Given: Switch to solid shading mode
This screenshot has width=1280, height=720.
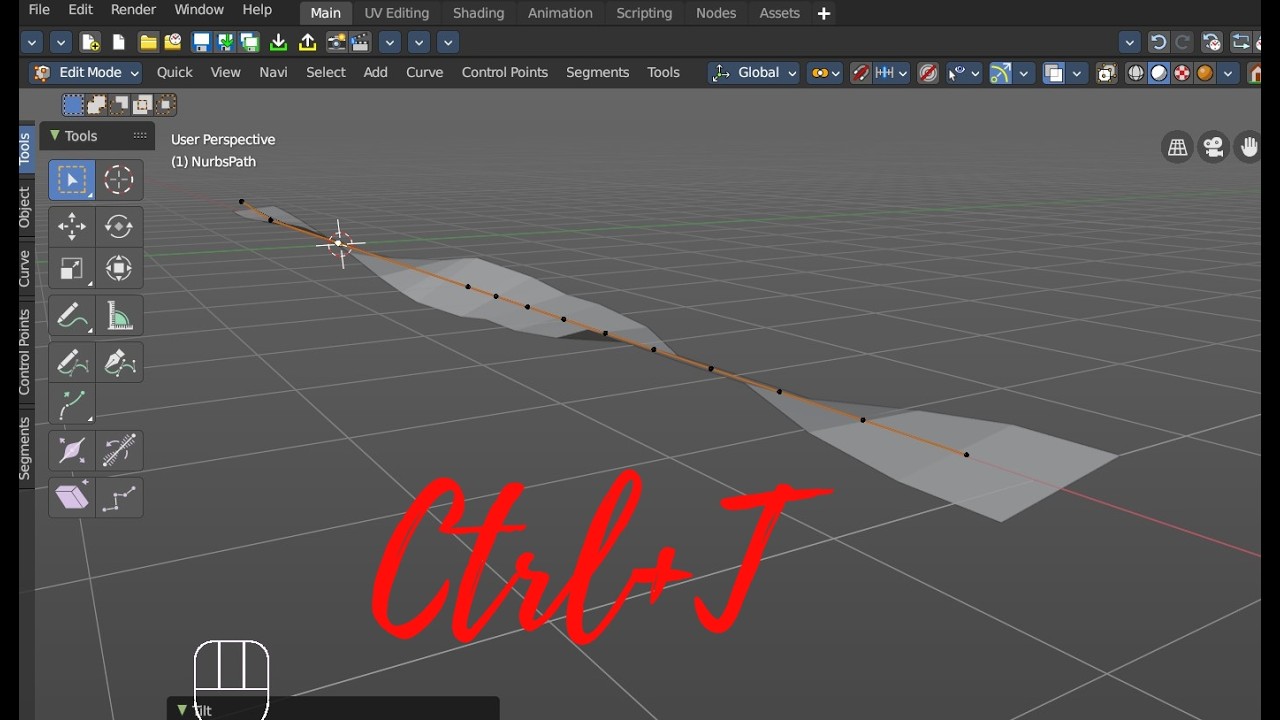Looking at the screenshot, I should coord(1159,73).
